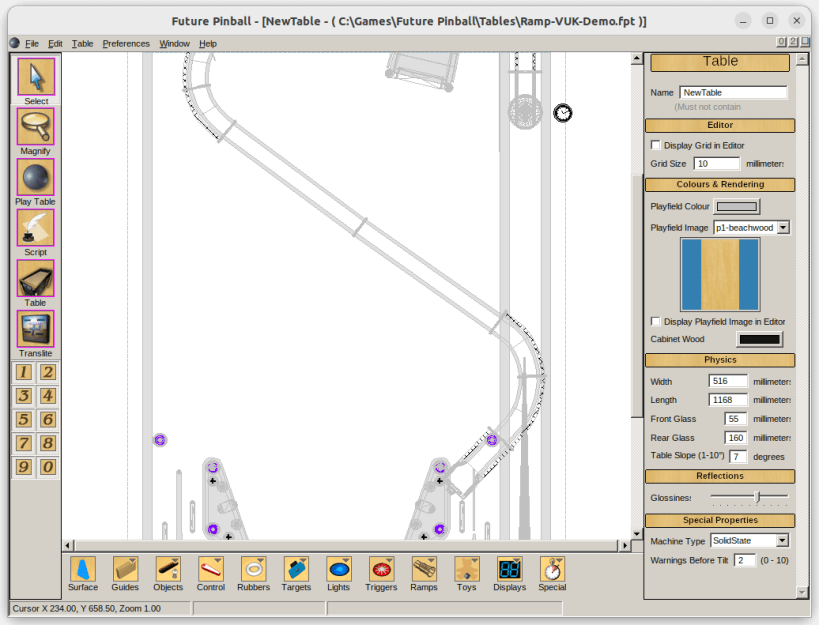
Task: Open the Translite editor icon
Action: coord(36,329)
